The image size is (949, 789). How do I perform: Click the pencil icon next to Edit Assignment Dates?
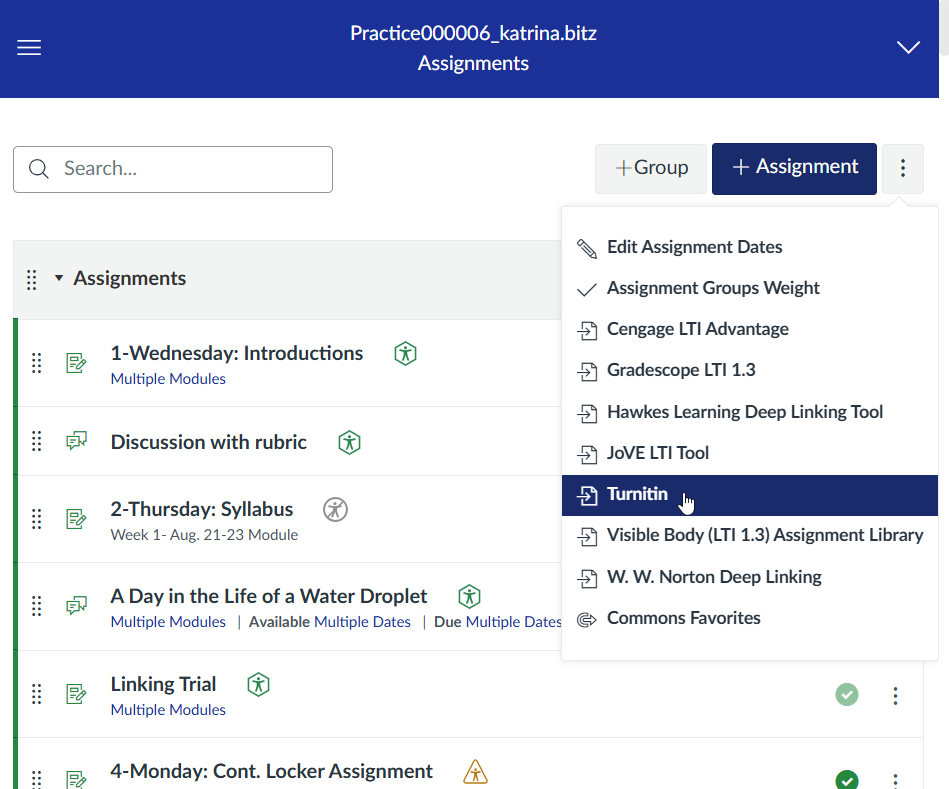(x=587, y=247)
